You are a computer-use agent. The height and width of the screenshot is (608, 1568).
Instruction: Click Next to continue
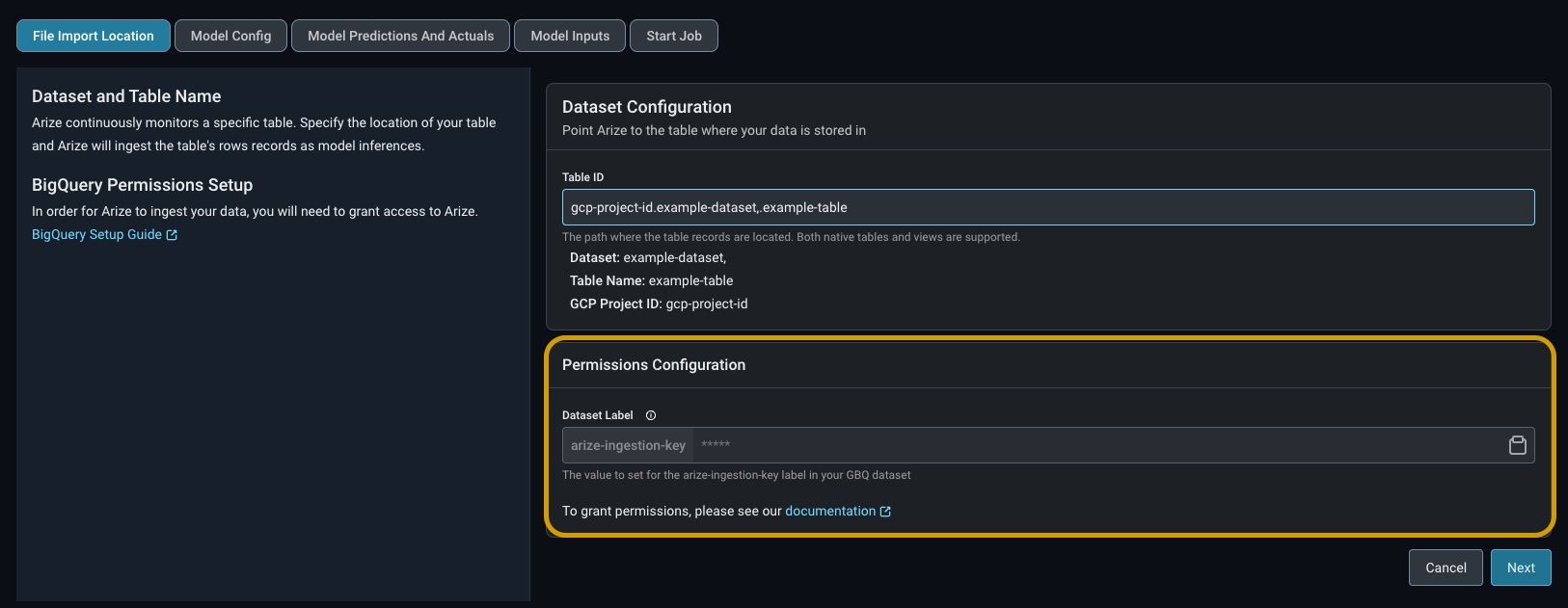point(1520,568)
